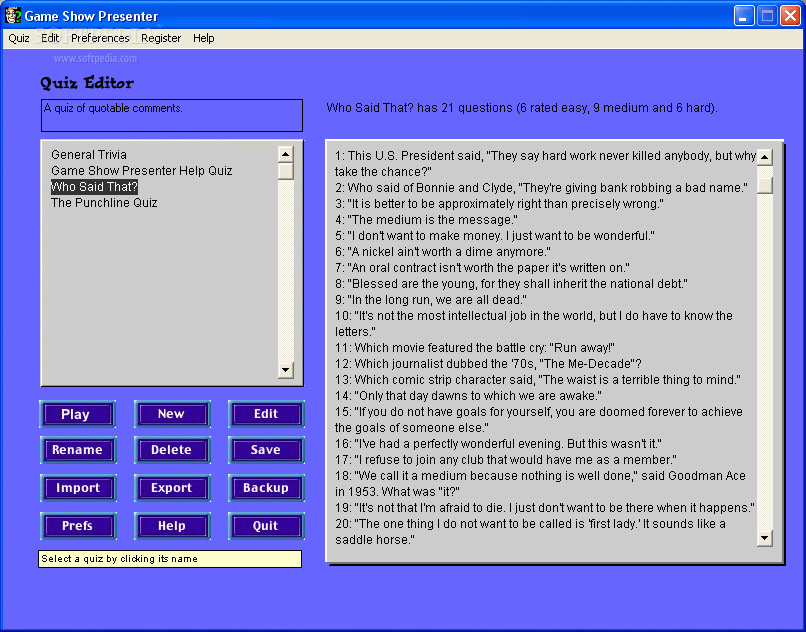Click question 11 about the 'Run away!' battle cry
Screen dimensions: 806x632
pyautogui.click(x=475, y=348)
